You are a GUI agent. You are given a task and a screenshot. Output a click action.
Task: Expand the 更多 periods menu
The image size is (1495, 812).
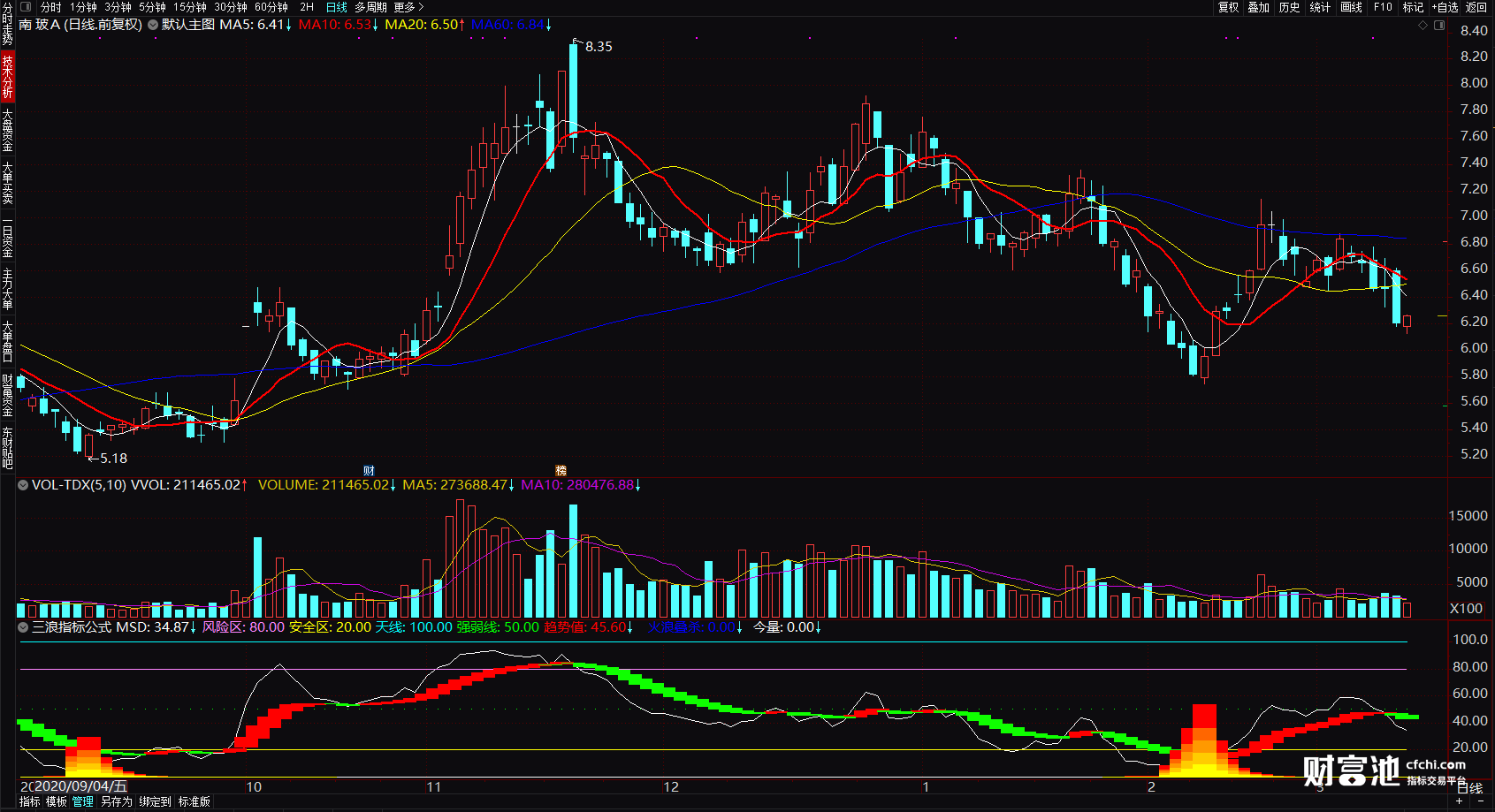pos(408,7)
